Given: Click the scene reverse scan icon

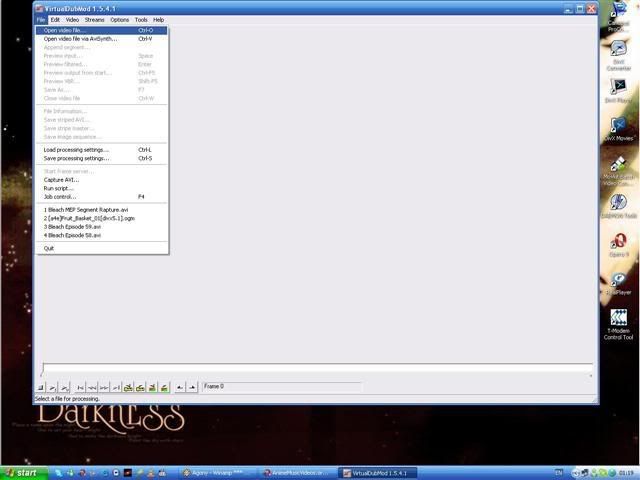Looking at the screenshot, I should pos(152,387).
